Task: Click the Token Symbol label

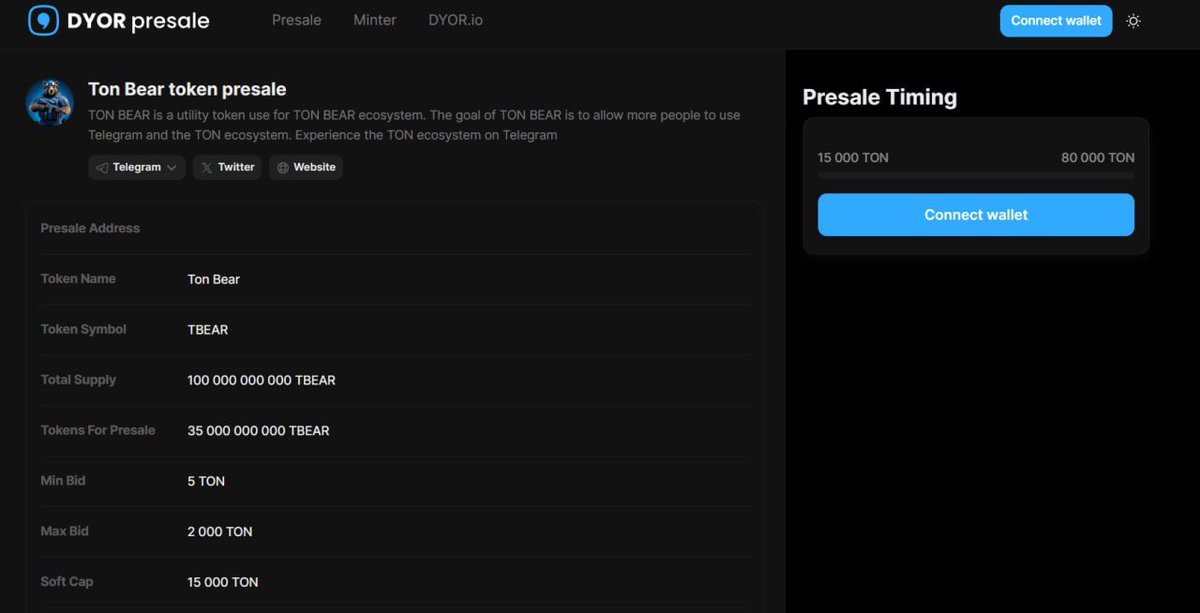Action: click(84, 329)
